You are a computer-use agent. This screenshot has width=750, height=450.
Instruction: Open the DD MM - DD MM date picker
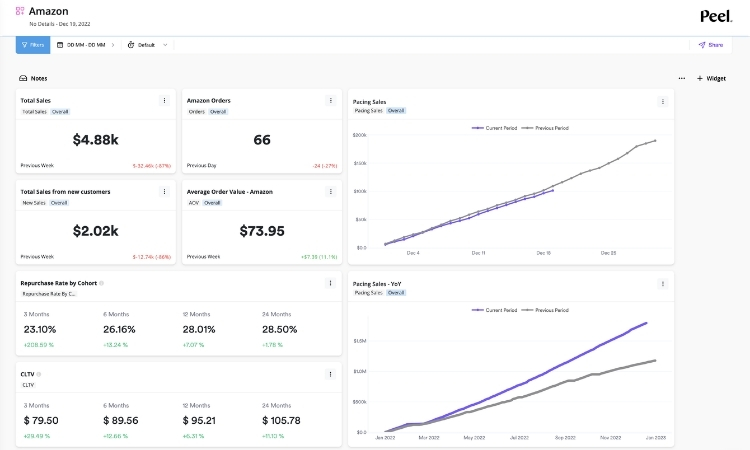pyautogui.click(x=86, y=45)
